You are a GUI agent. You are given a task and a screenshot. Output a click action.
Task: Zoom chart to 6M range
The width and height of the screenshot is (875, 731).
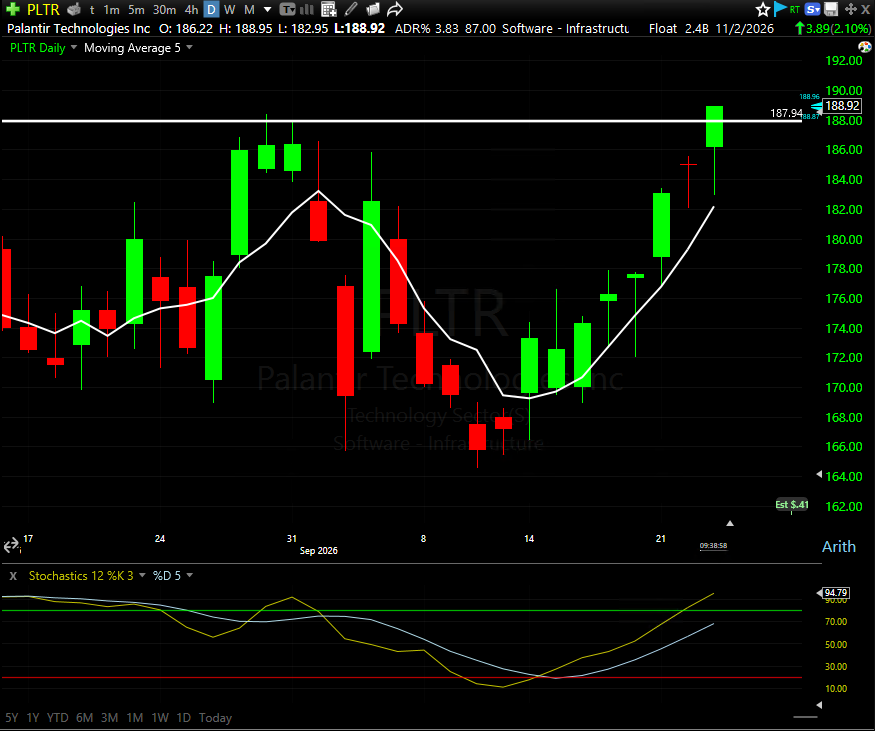point(84,718)
